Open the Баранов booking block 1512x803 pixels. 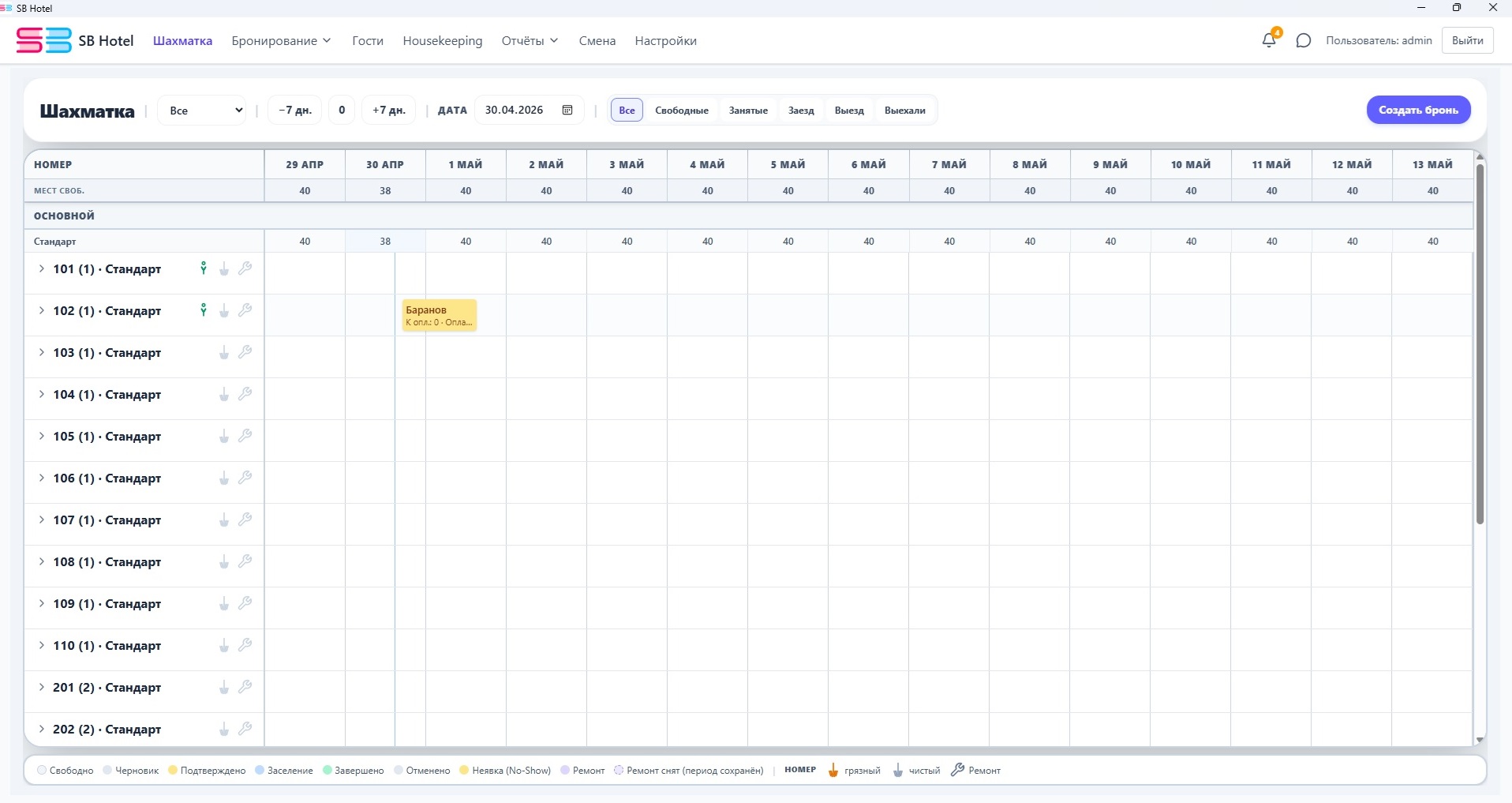(x=439, y=315)
